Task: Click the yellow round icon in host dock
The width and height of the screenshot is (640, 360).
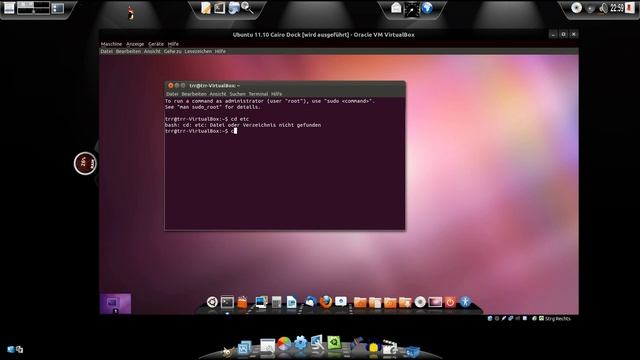Action: (x=373, y=347)
